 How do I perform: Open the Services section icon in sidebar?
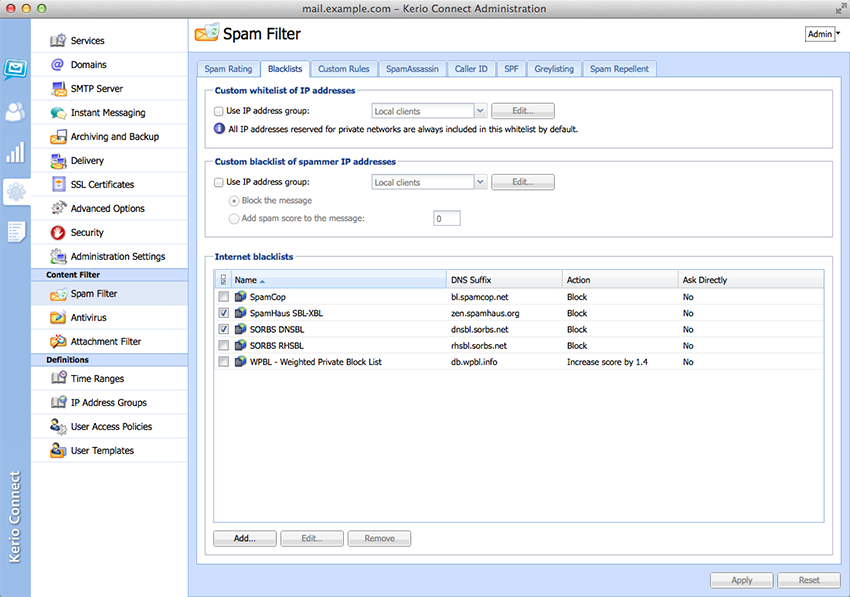point(58,41)
